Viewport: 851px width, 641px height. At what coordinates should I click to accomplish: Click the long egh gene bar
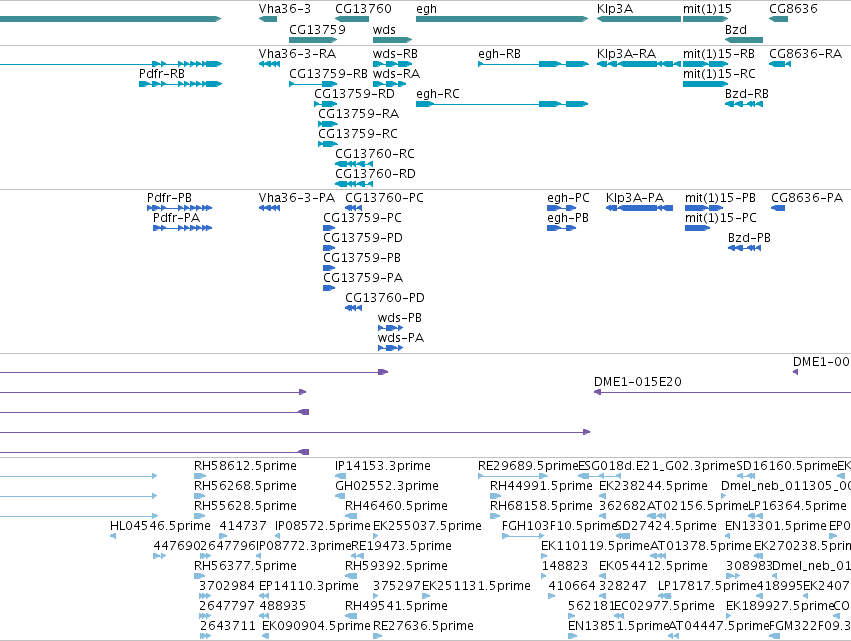(501, 19)
